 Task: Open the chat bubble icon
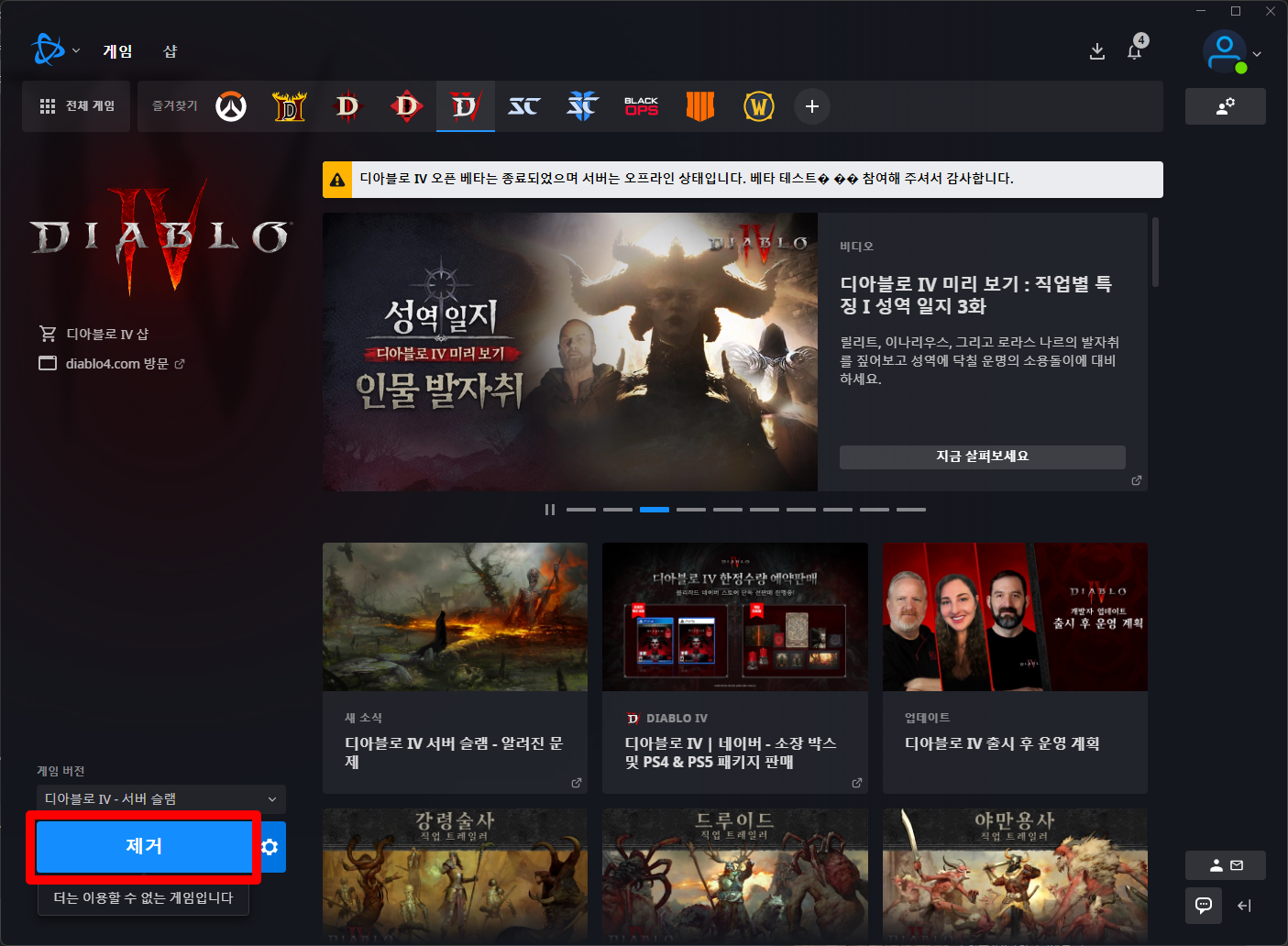pyautogui.click(x=1204, y=906)
